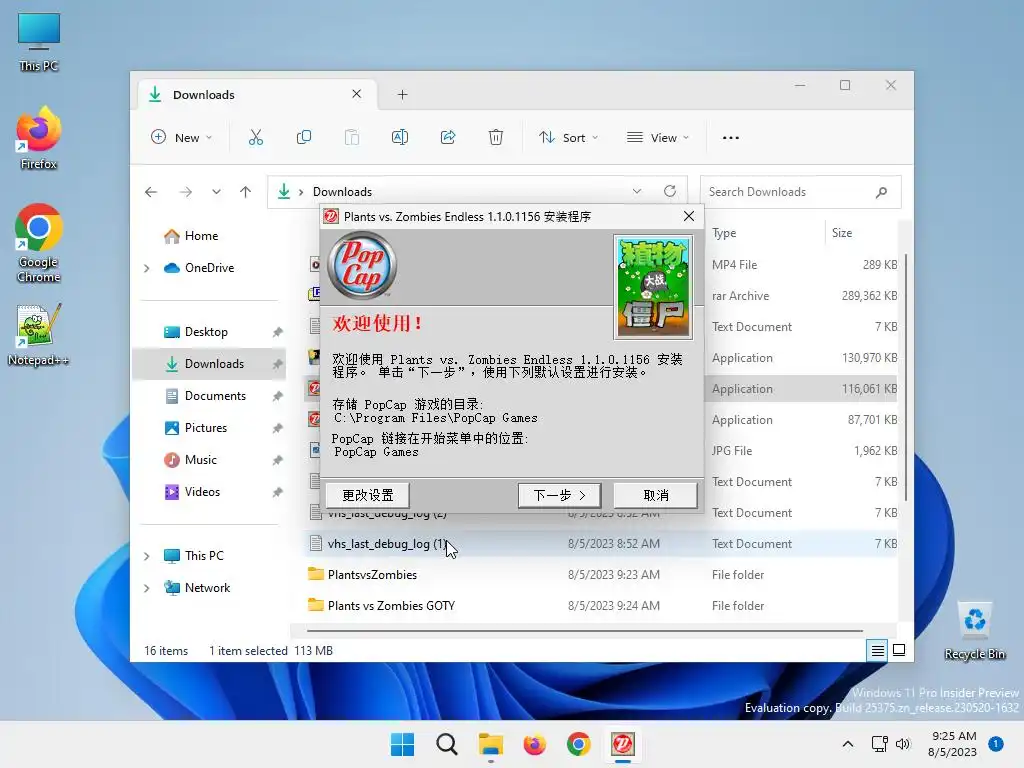Open the Sort dropdown menu
Viewport: 1024px width, 768px height.
click(x=568, y=137)
